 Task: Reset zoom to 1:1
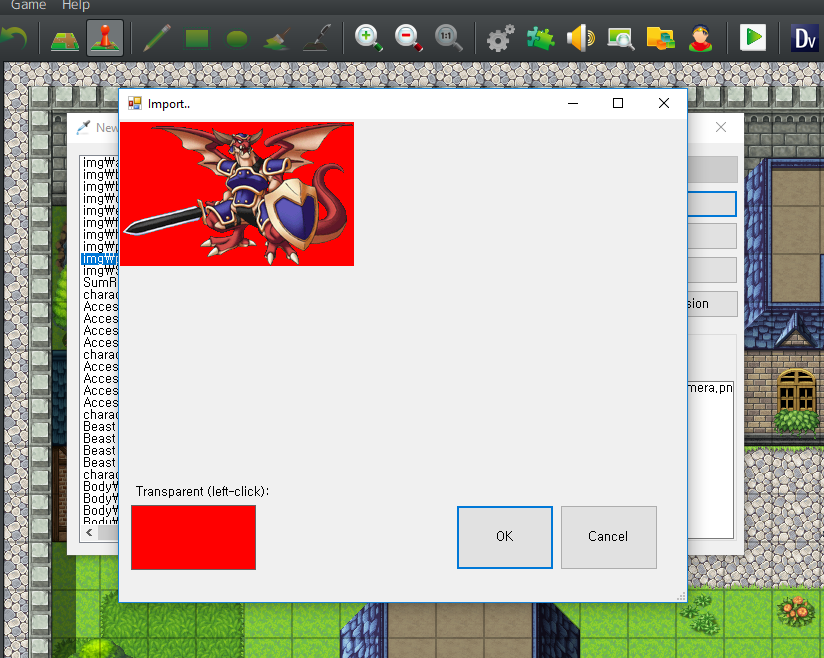(448, 38)
